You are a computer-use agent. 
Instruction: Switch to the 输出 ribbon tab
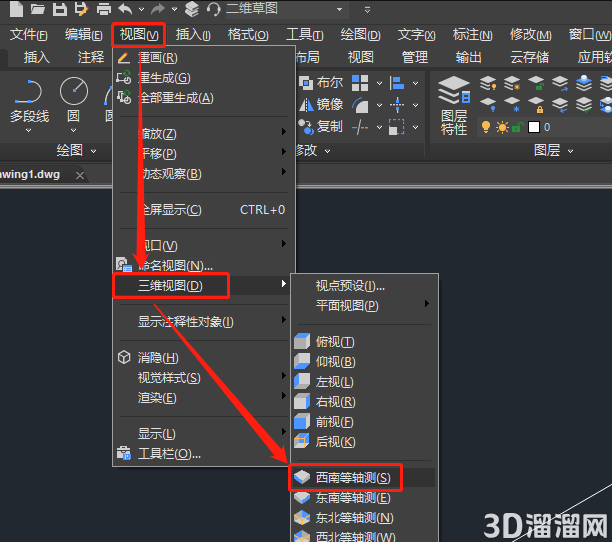pyautogui.click(x=468, y=57)
